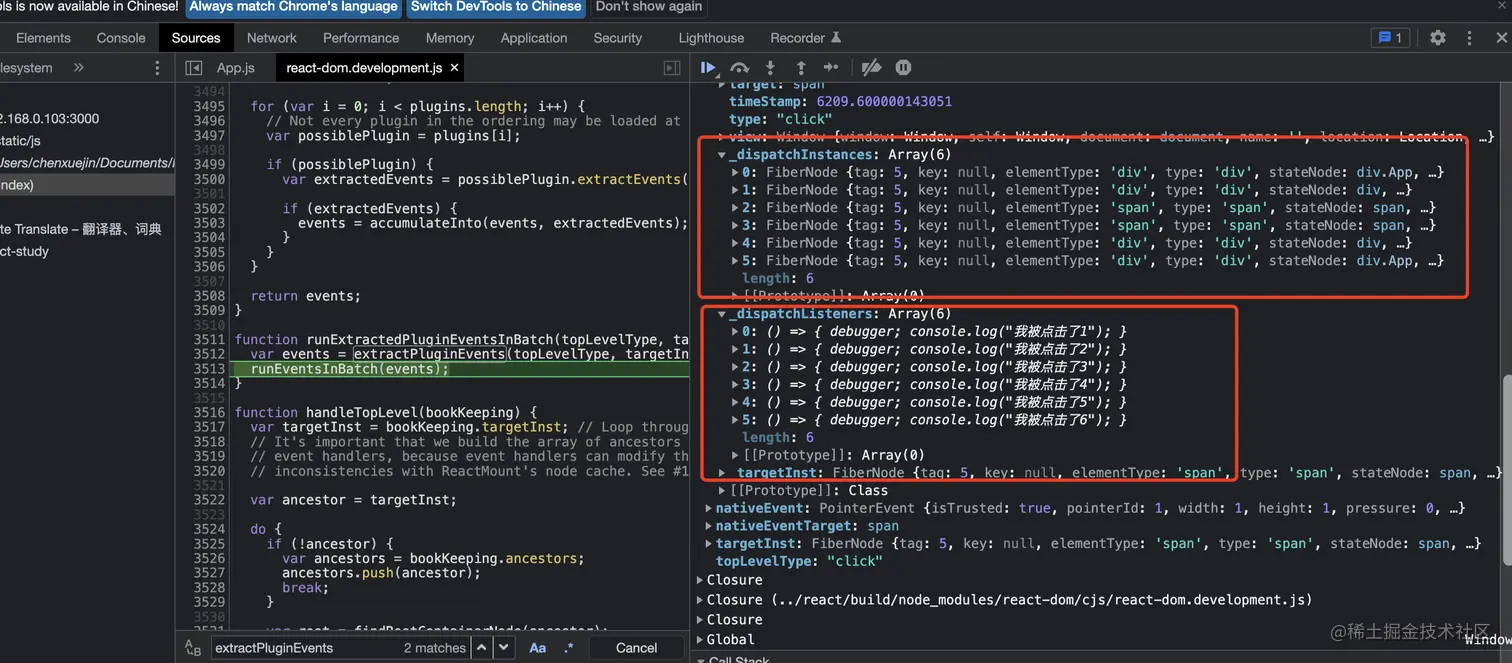
Task: Expand listener 0 logging 我被点击了1
Action: pos(736,332)
